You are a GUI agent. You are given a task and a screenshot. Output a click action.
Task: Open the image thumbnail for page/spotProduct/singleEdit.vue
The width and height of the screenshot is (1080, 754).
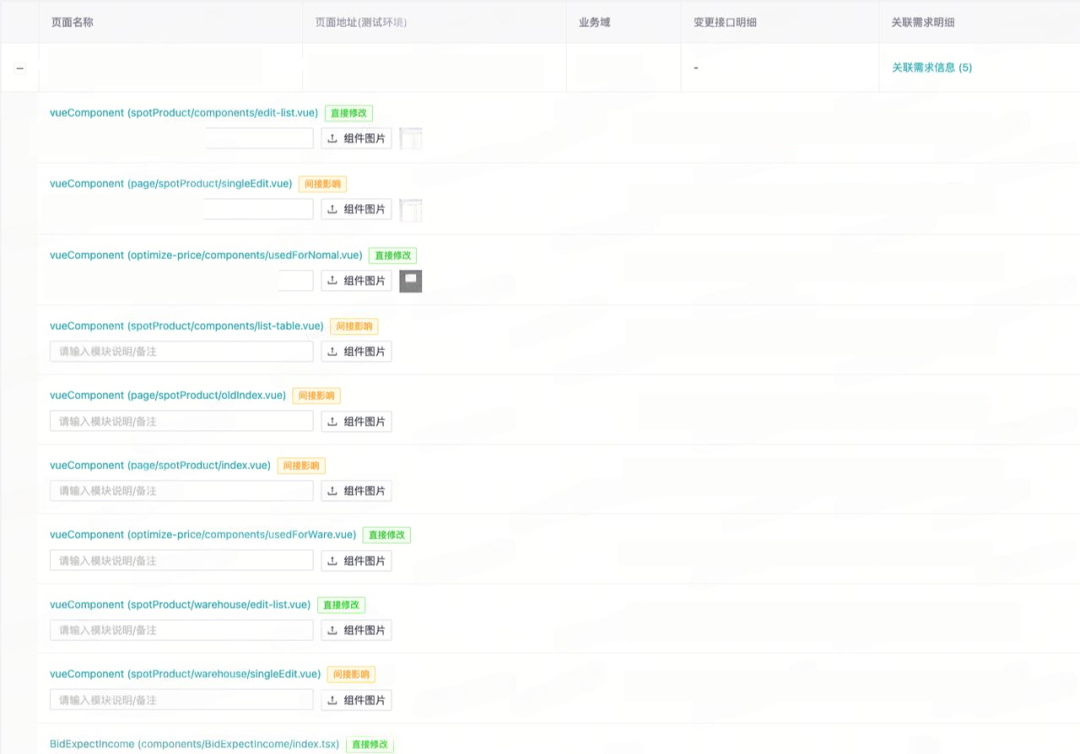(411, 209)
